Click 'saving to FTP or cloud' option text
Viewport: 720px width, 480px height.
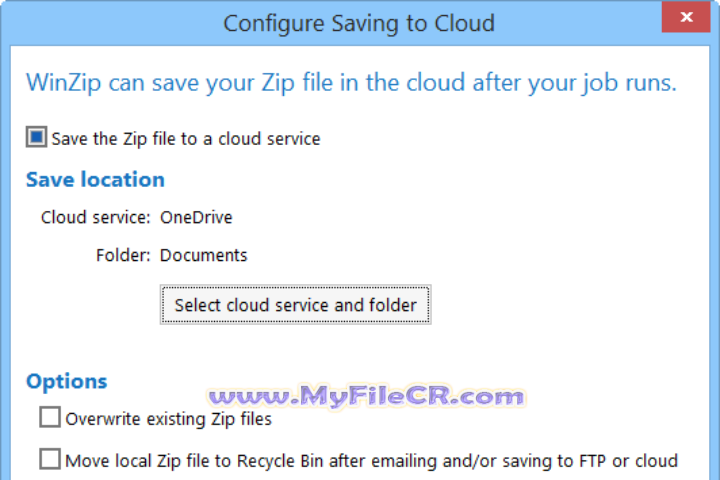pyautogui.click(x=592, y=461)
